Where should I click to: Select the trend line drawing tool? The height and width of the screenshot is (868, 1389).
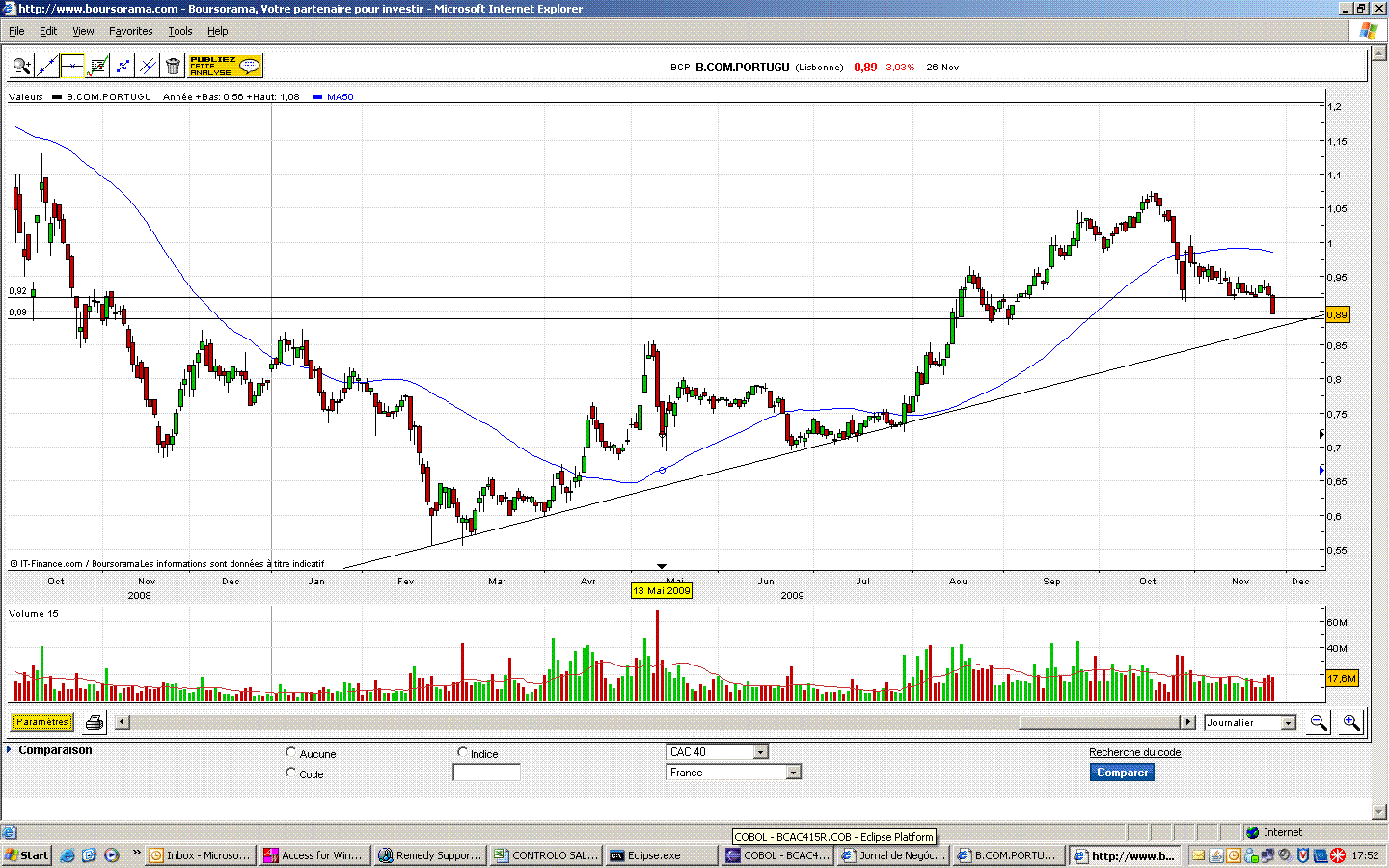pos(47,66)
